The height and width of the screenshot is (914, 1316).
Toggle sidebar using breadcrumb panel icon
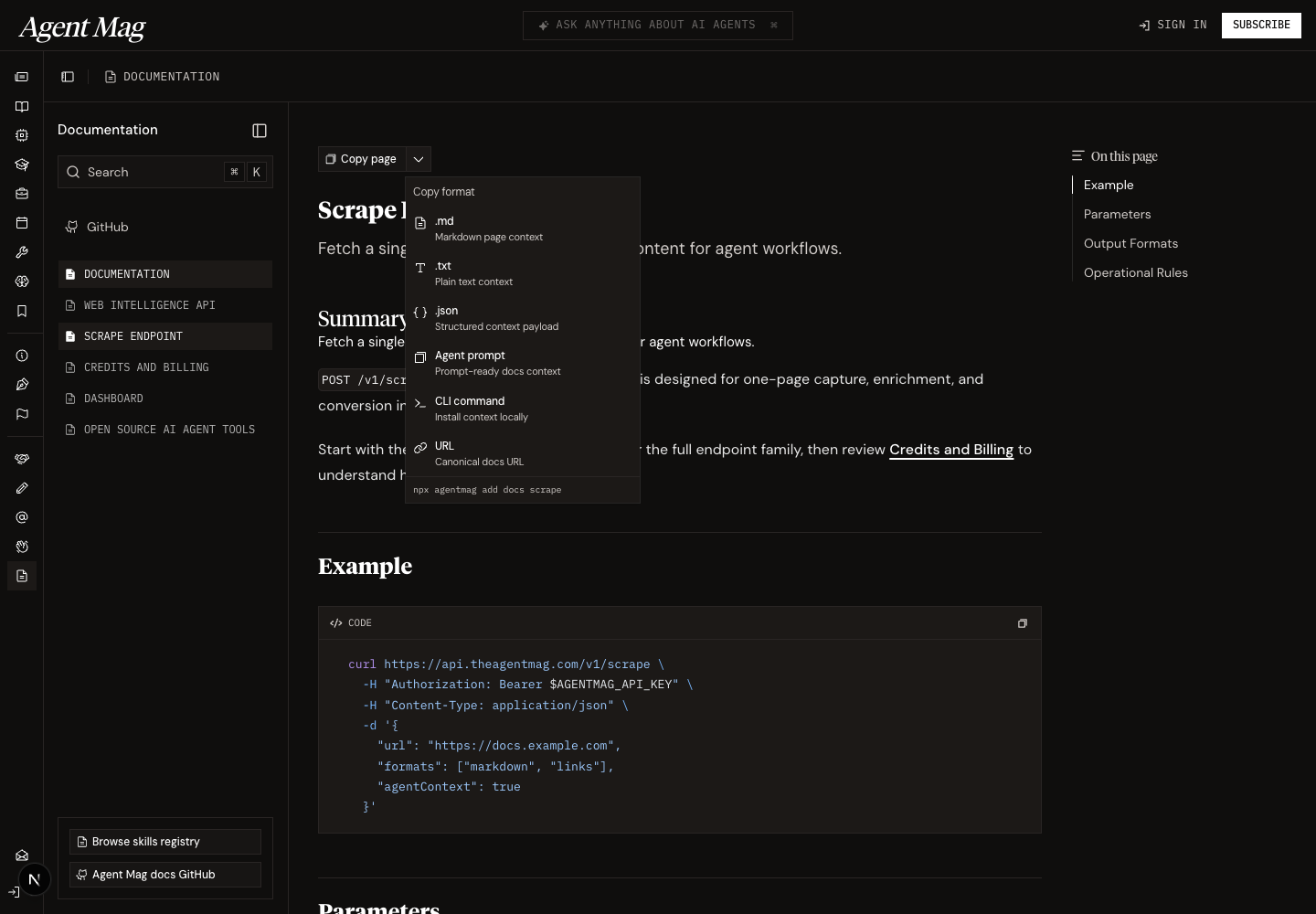68,77
